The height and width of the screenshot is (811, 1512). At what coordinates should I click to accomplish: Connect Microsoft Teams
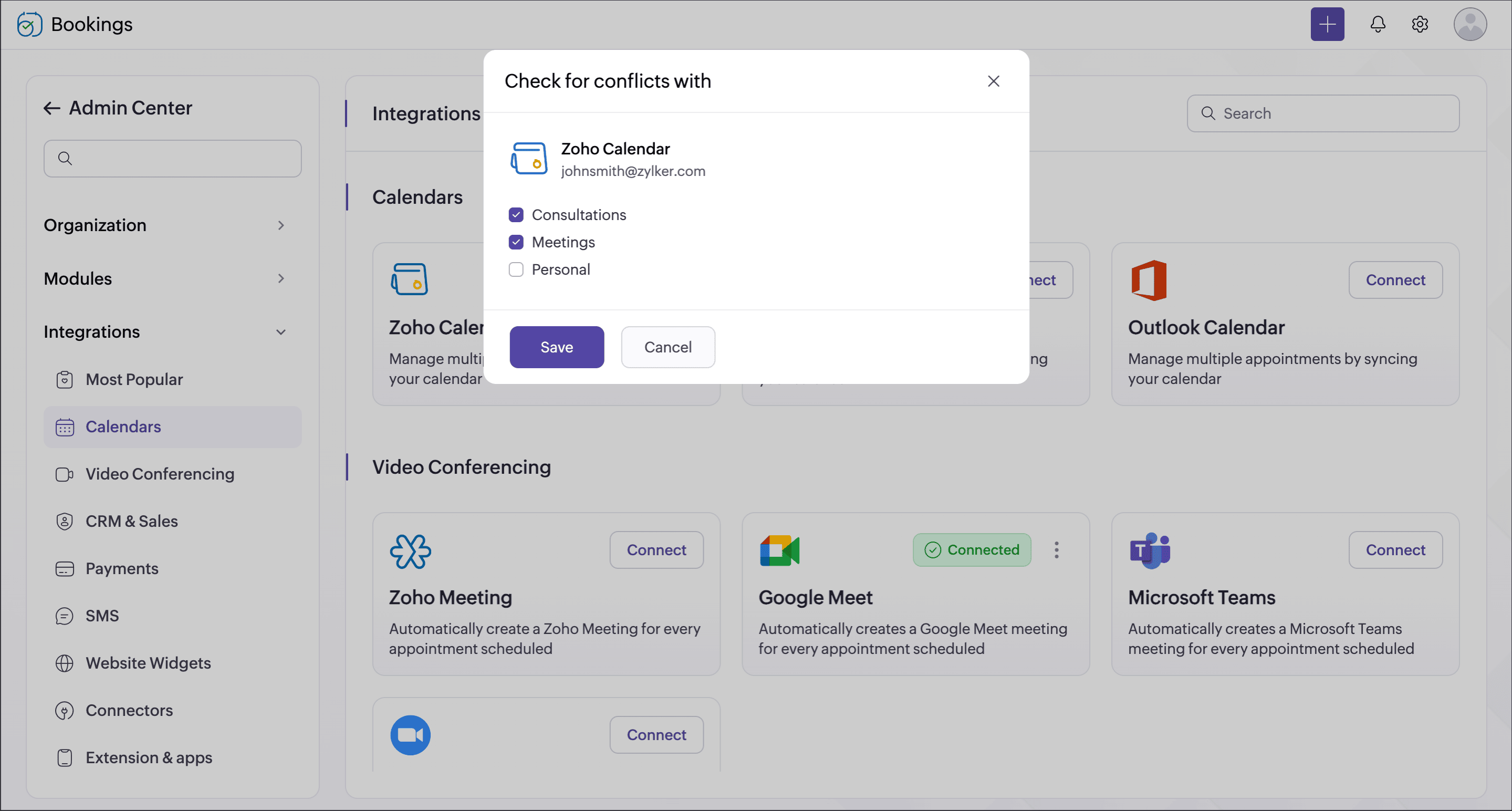coord(1395,550)
